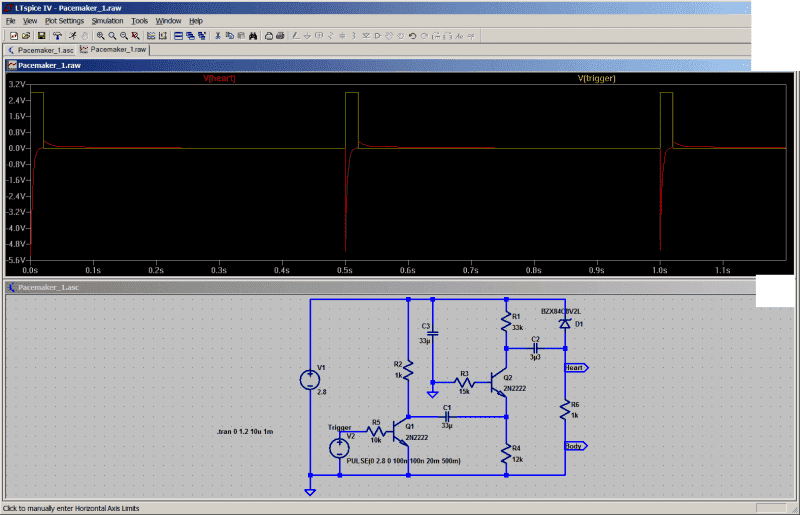Viewport: 800px width, 515px height.
Task: Open the File menu
Action: (11, 20)
